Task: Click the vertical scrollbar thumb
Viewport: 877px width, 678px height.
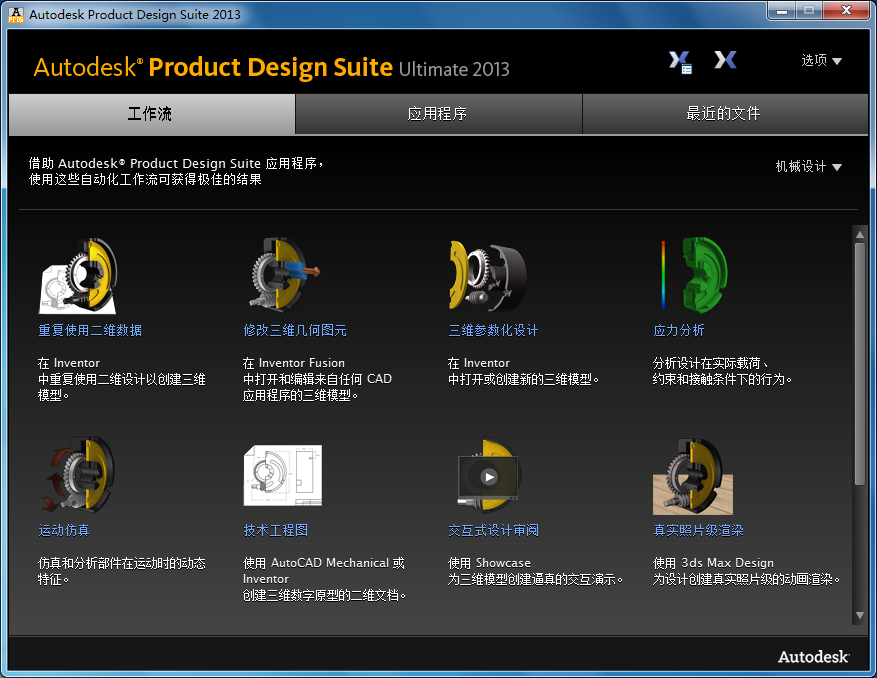Action: point(860,364)
